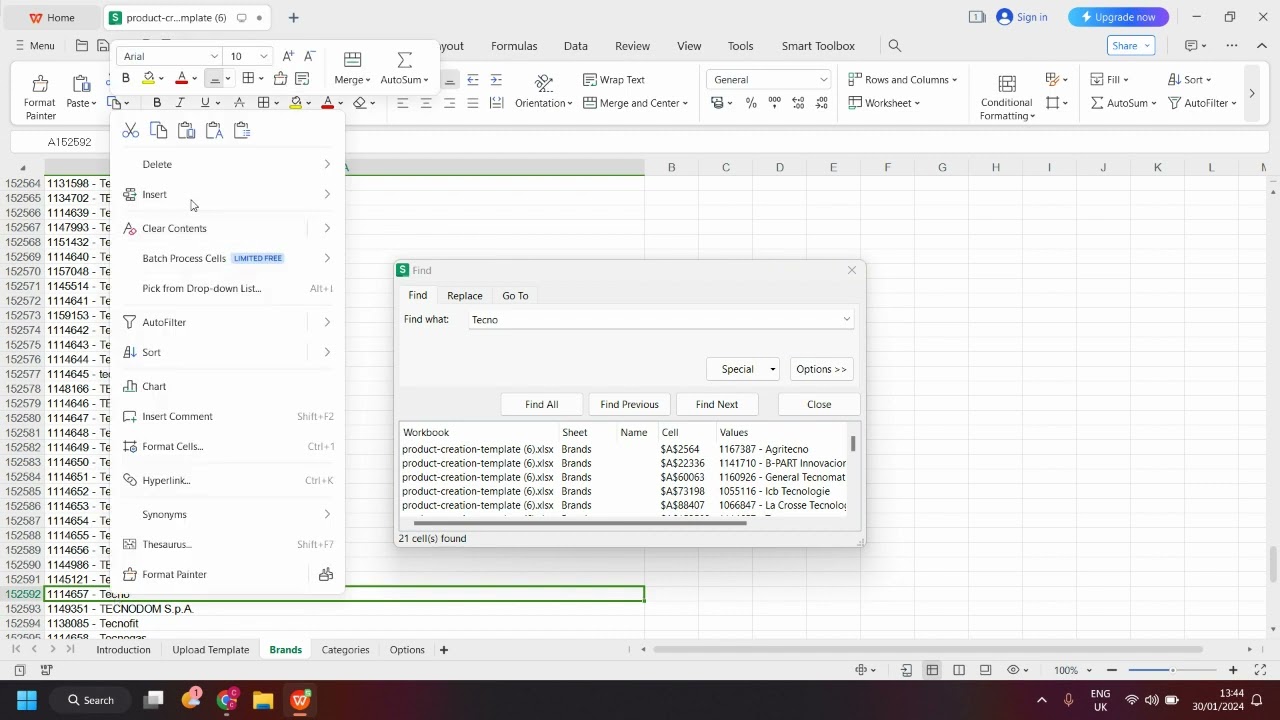Viewport: 1280px width, 720px height.
Task: Increase font size in mini toolbar
Action: tap(288, 56)
